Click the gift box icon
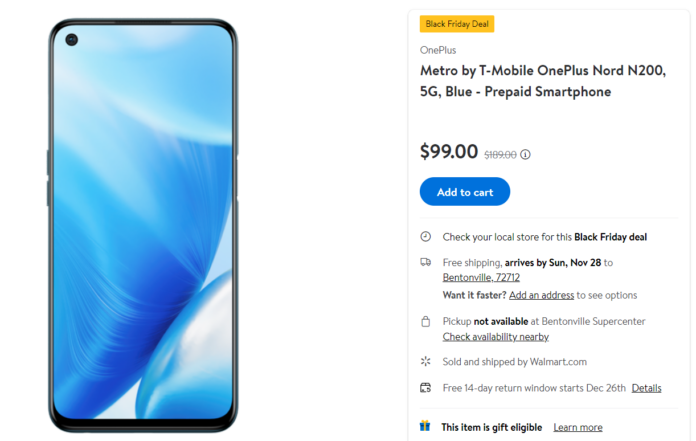Image resolution: width=696 pixels, height=441 pixels. pyautogui.click(x=425, y=426)
